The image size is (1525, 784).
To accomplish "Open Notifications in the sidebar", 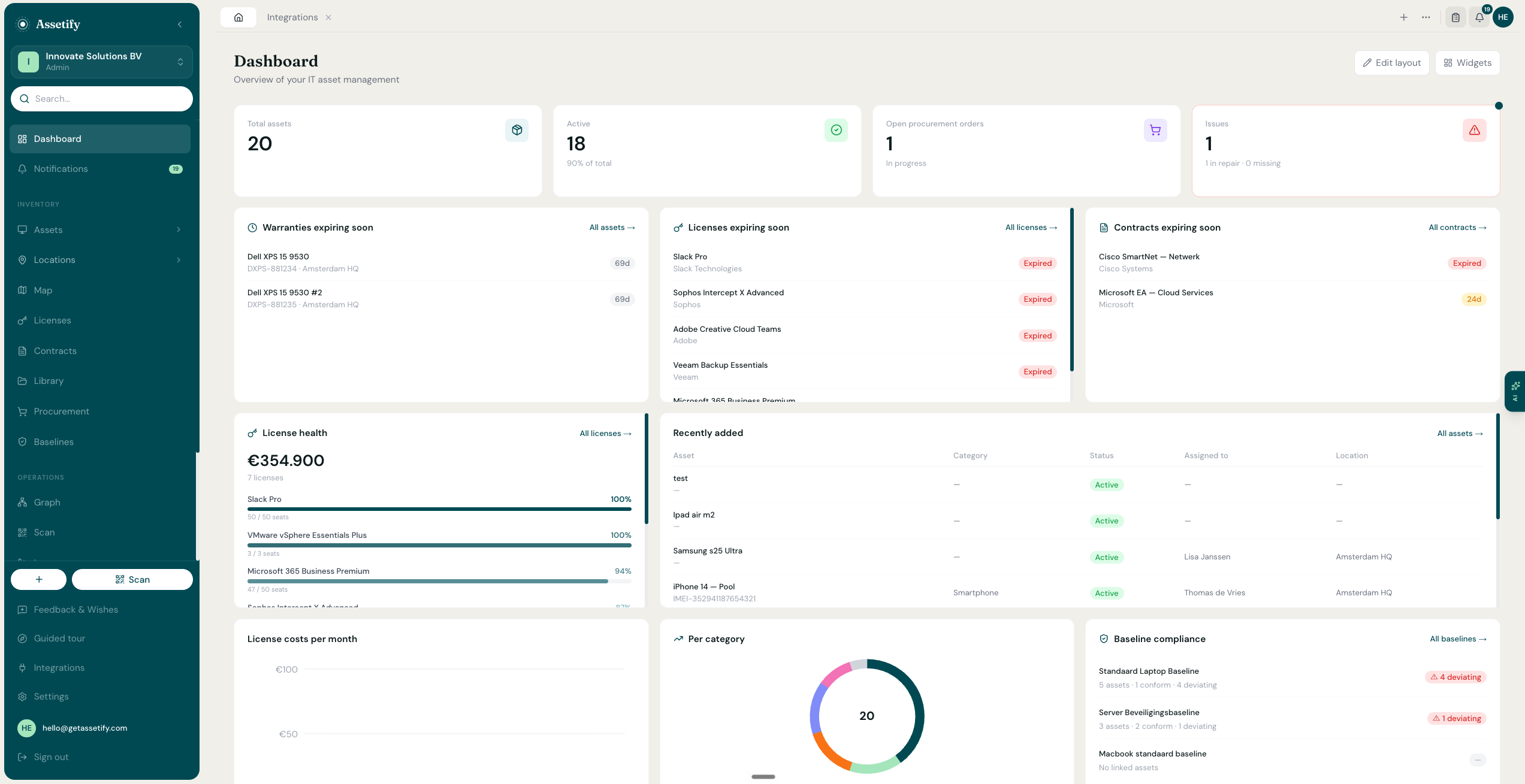I will 100,169.
